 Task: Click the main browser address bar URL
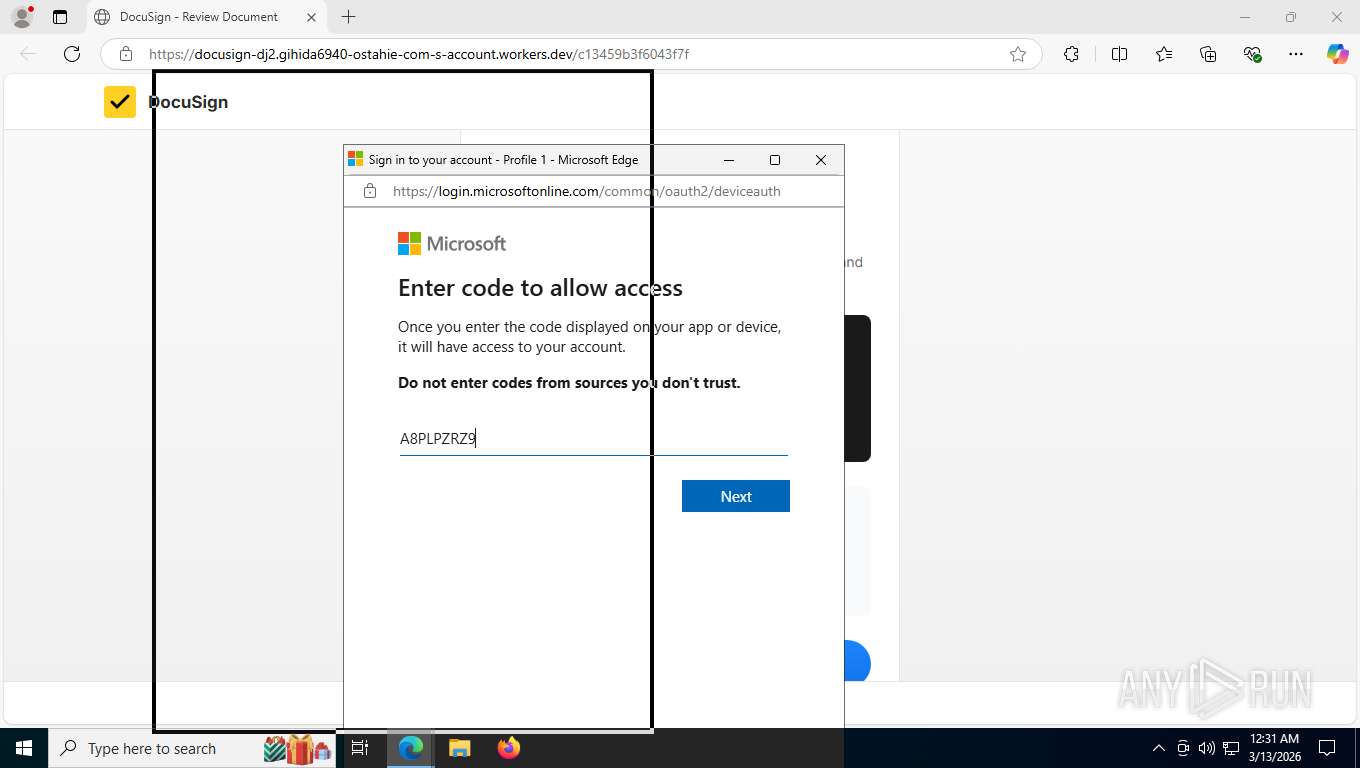coord(419,54)
